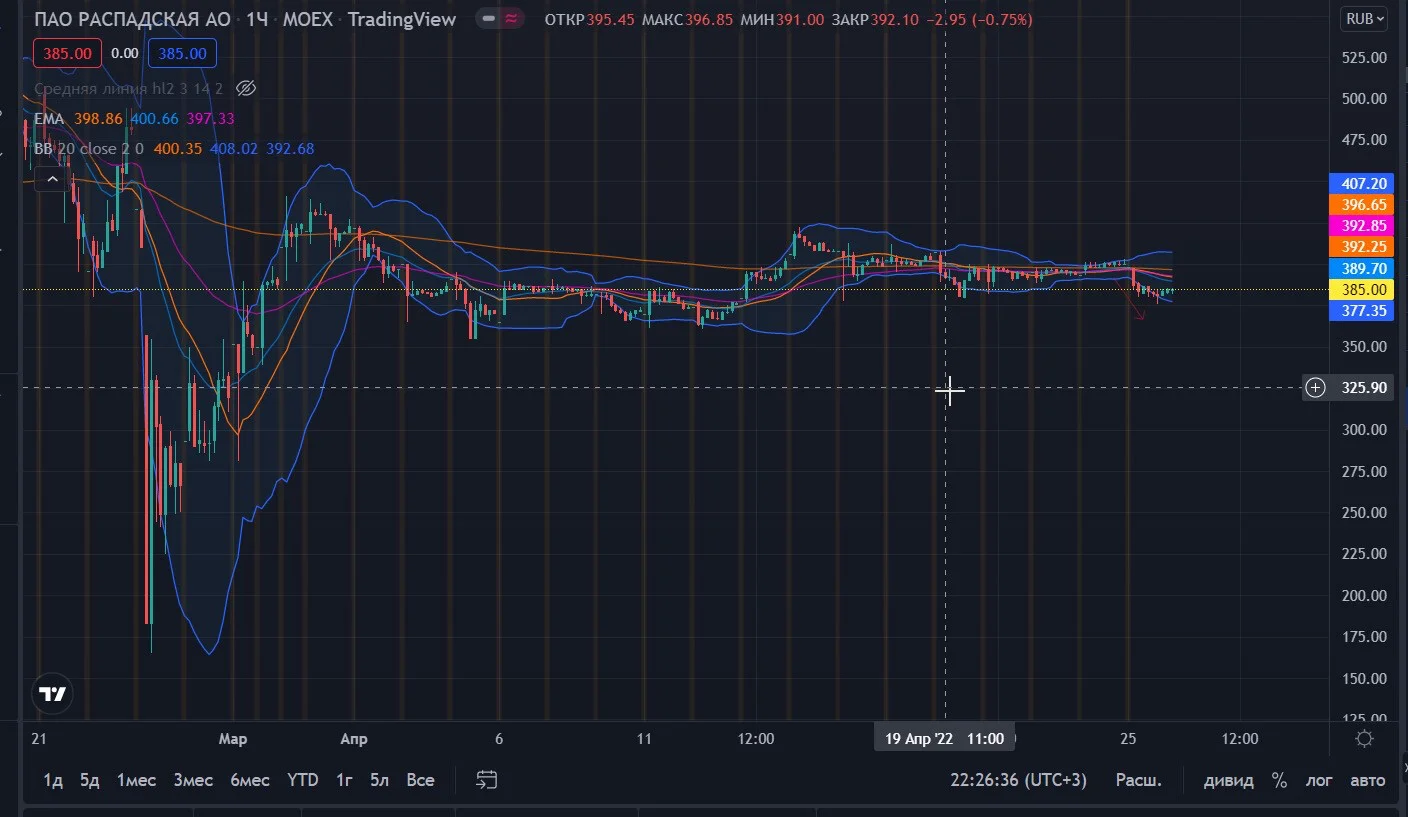The height and width of the screenshot is (817, 1408).
Task: Click the orange 392.25 price label
Action: pyautogui.click(x=1361, y=247)
